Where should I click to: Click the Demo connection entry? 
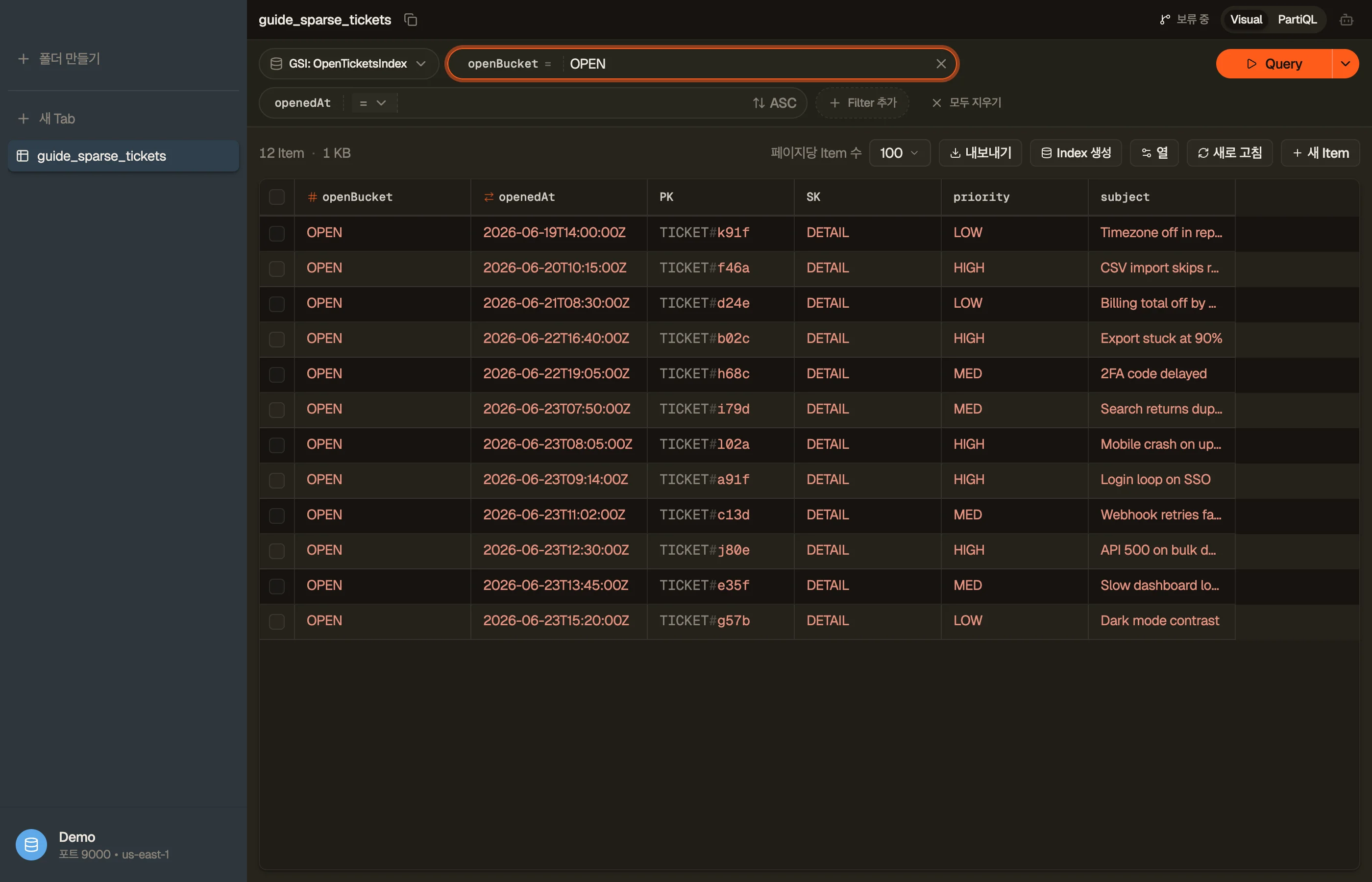click(x=123, y=845)
